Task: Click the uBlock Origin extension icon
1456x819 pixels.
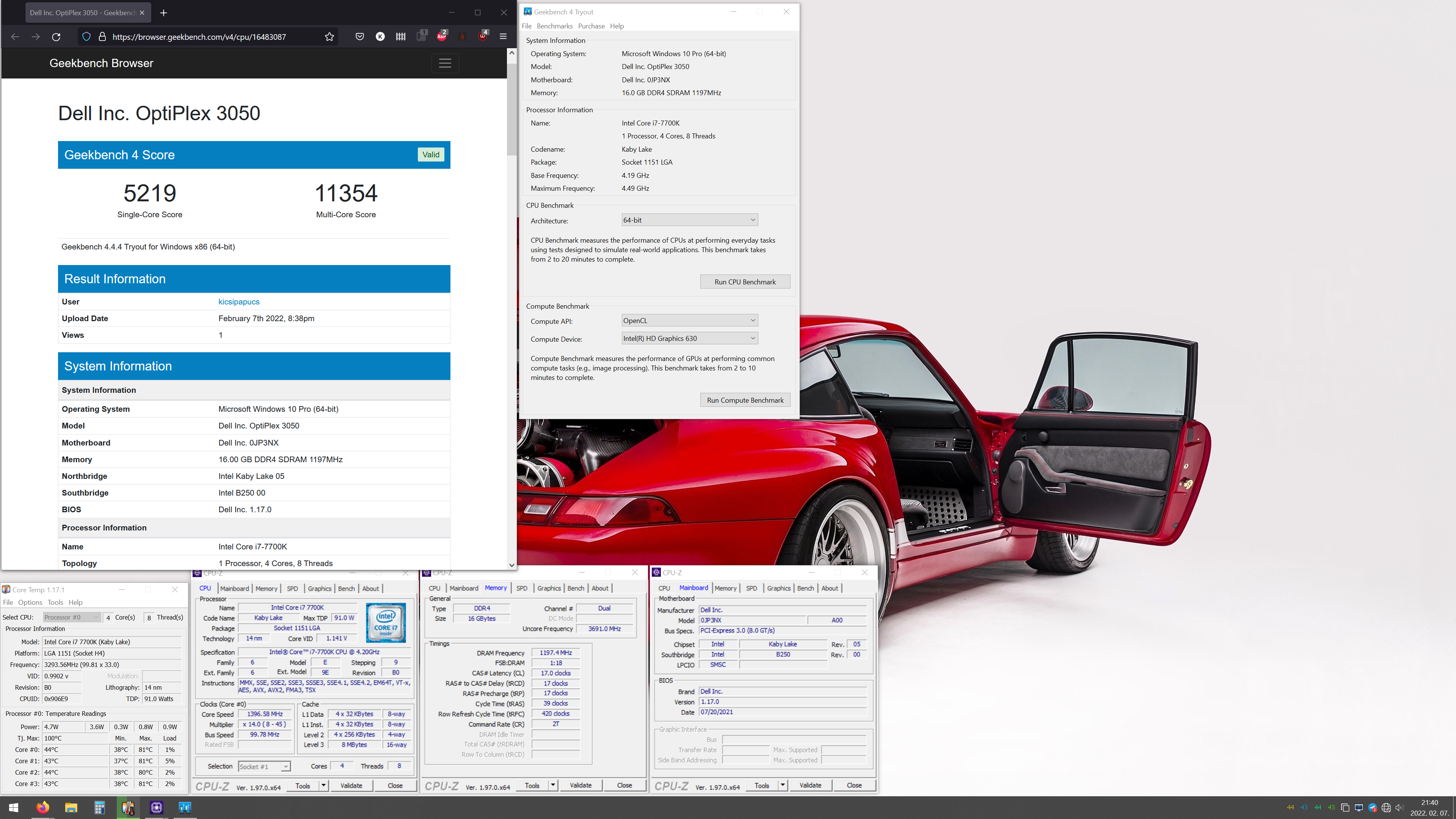Action: (483, 37)
